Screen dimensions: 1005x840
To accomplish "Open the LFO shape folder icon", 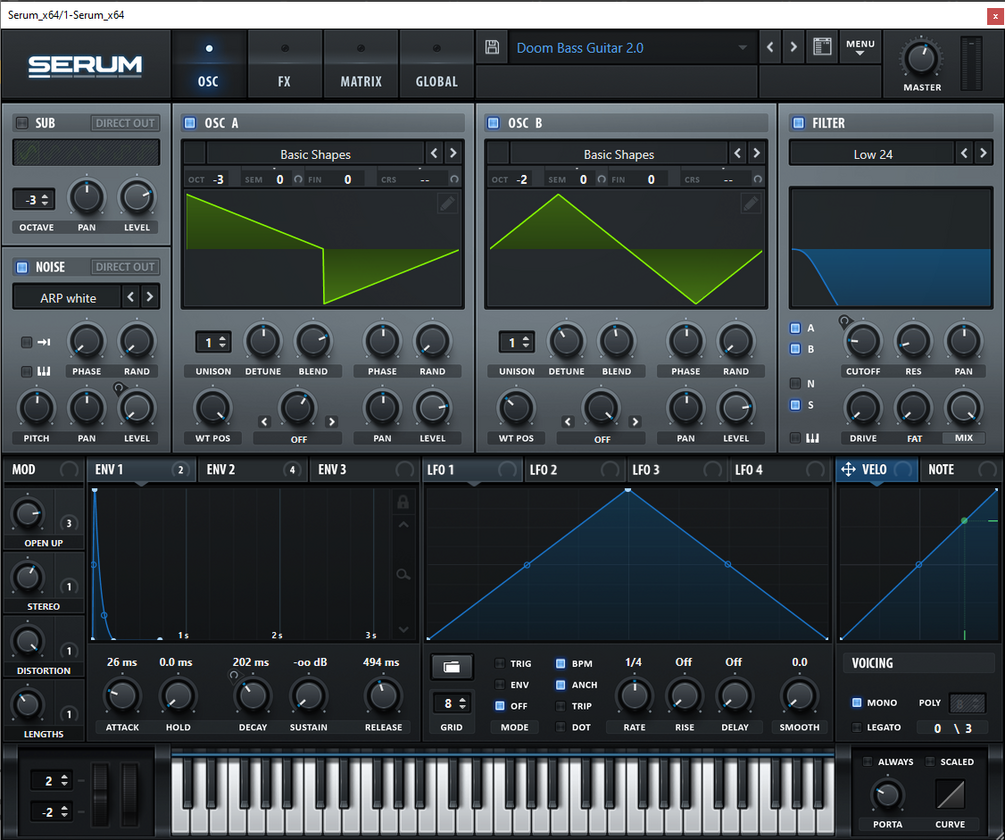I will tap(452, 667).
